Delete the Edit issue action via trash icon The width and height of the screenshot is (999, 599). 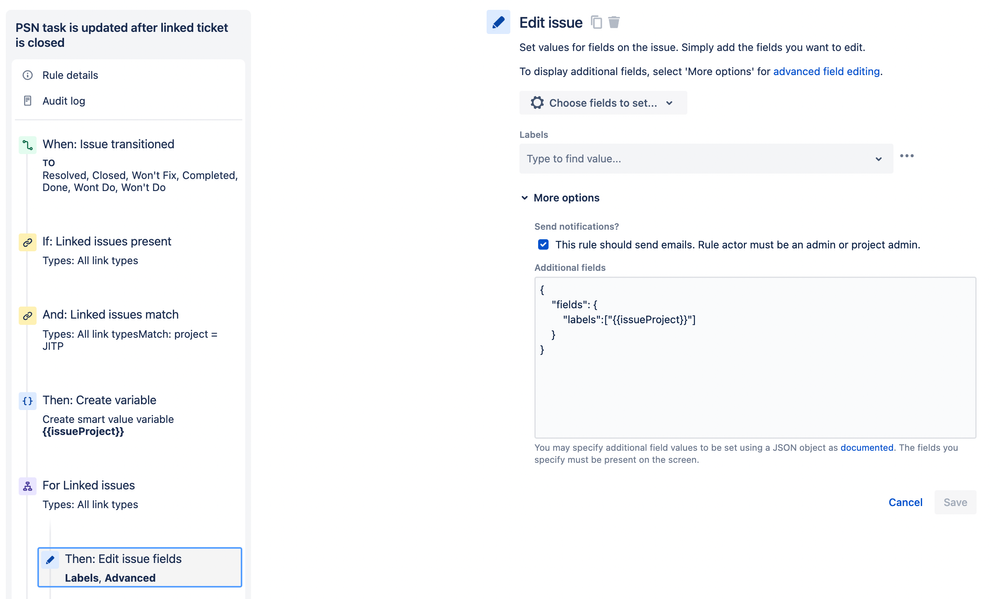click(614, 21)
